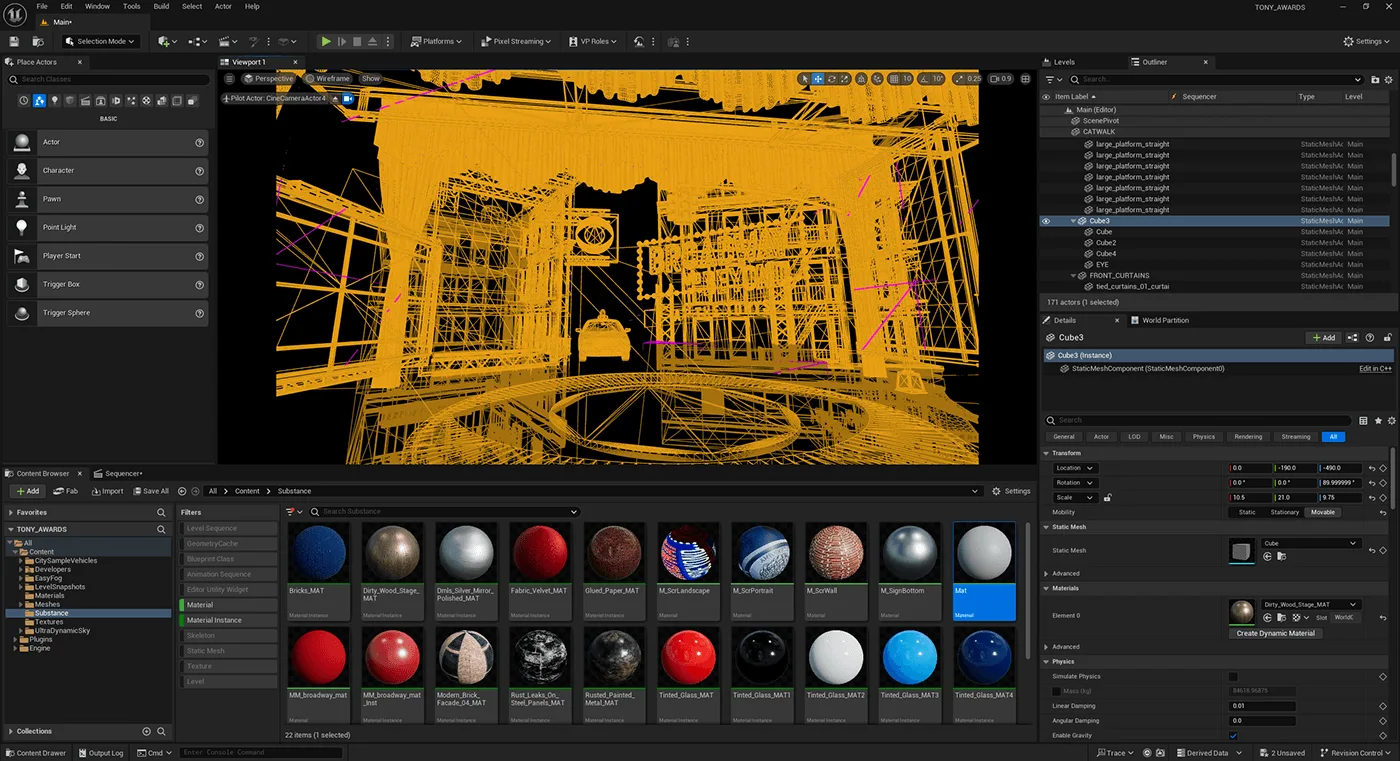Select the Rotate gizmo tool in viewport
Image resolution: width=1400 pixels, height=761 pixels.
click(x=832, y=79)
